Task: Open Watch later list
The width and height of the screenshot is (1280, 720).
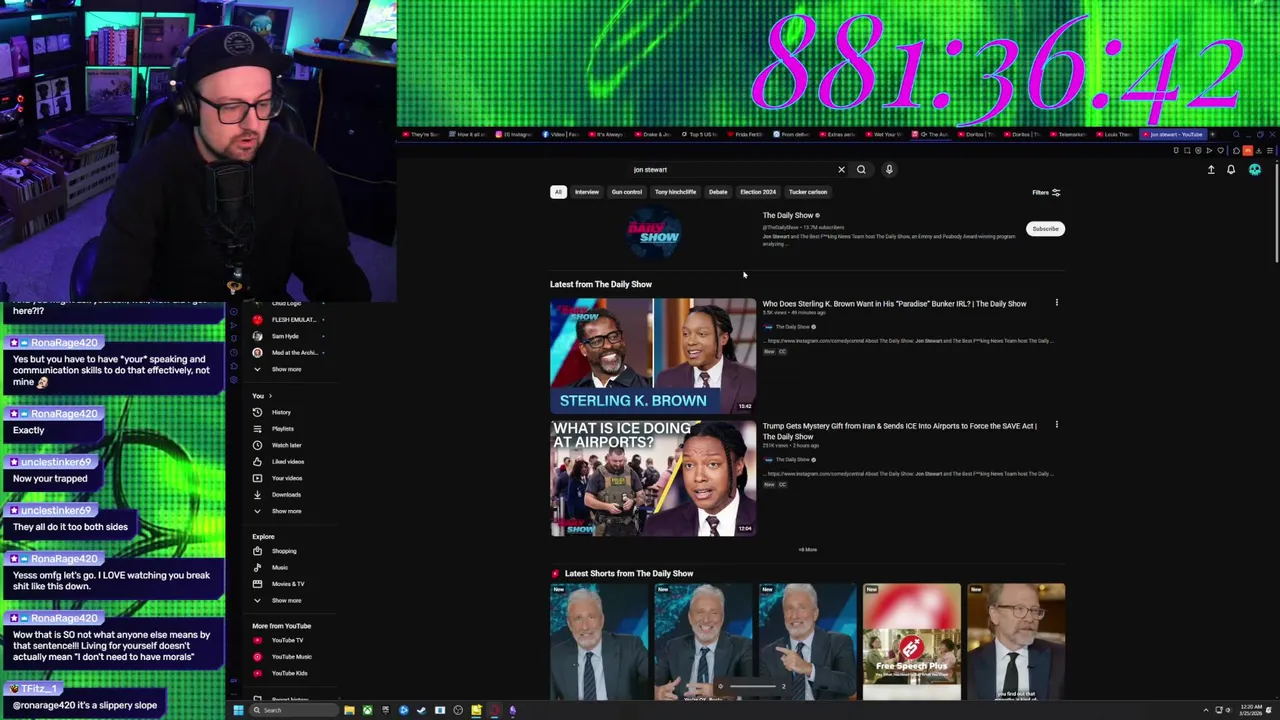Action: tap(286, 445)
